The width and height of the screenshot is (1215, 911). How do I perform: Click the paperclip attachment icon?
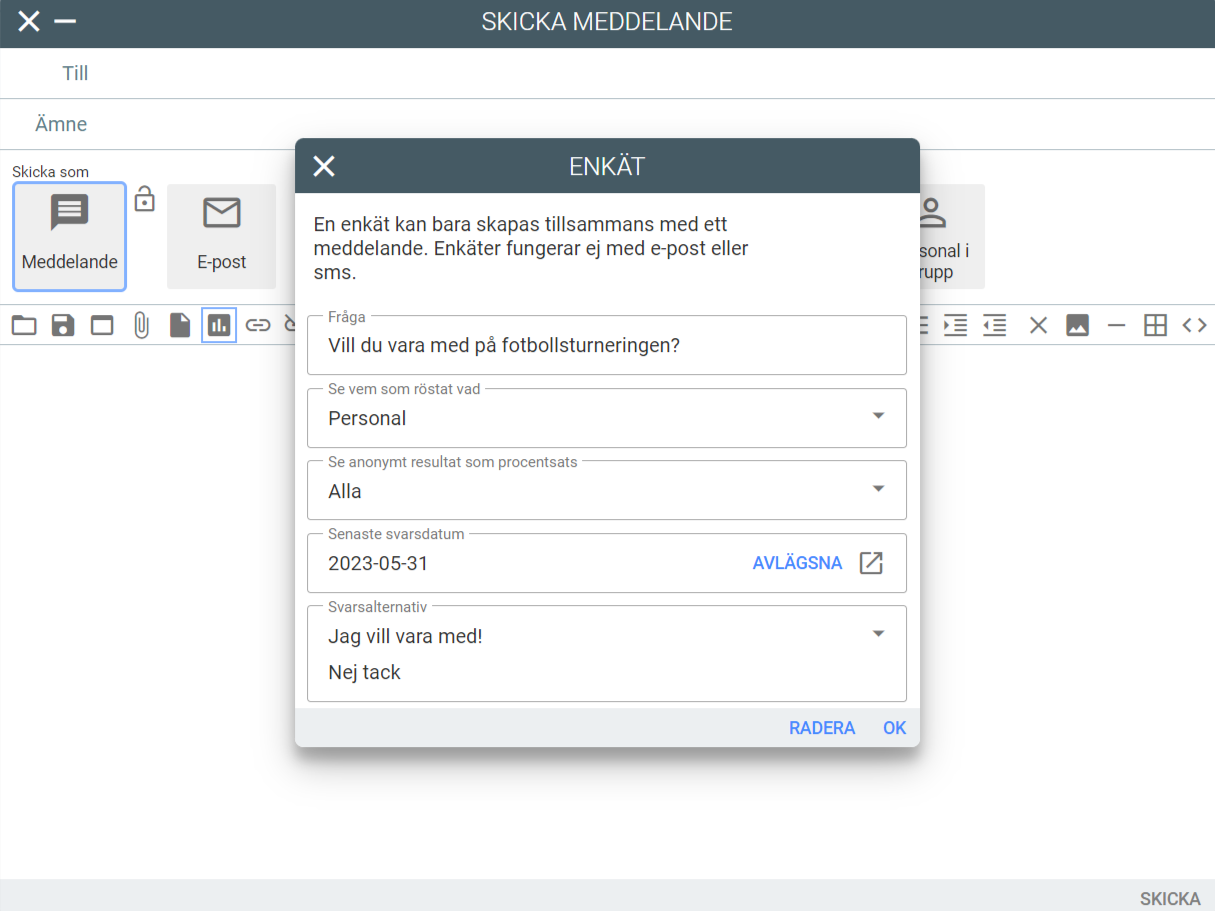point(141,325)
